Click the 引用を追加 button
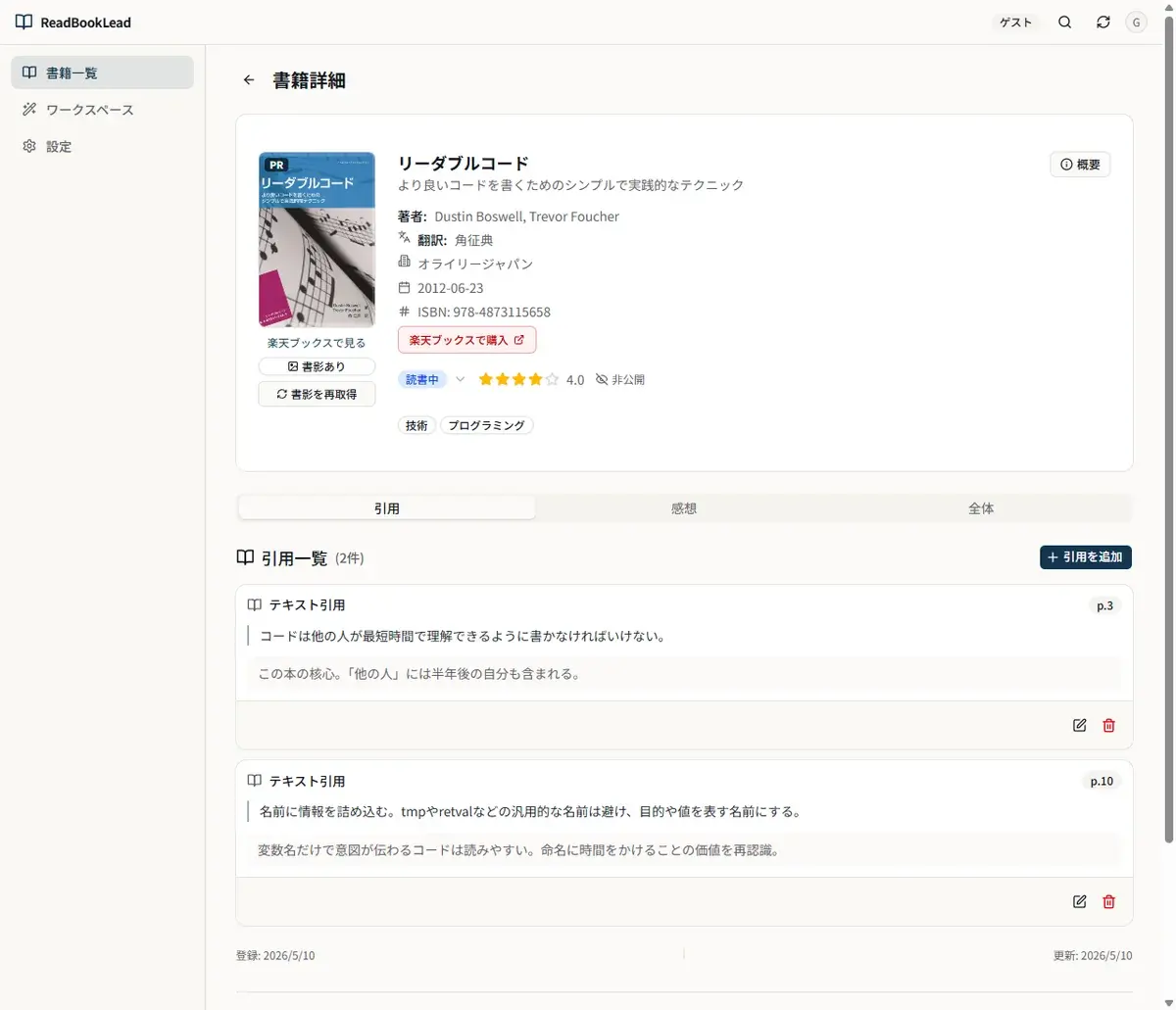Screen dimensions: 1176x1010 (x=1086, y=557)
